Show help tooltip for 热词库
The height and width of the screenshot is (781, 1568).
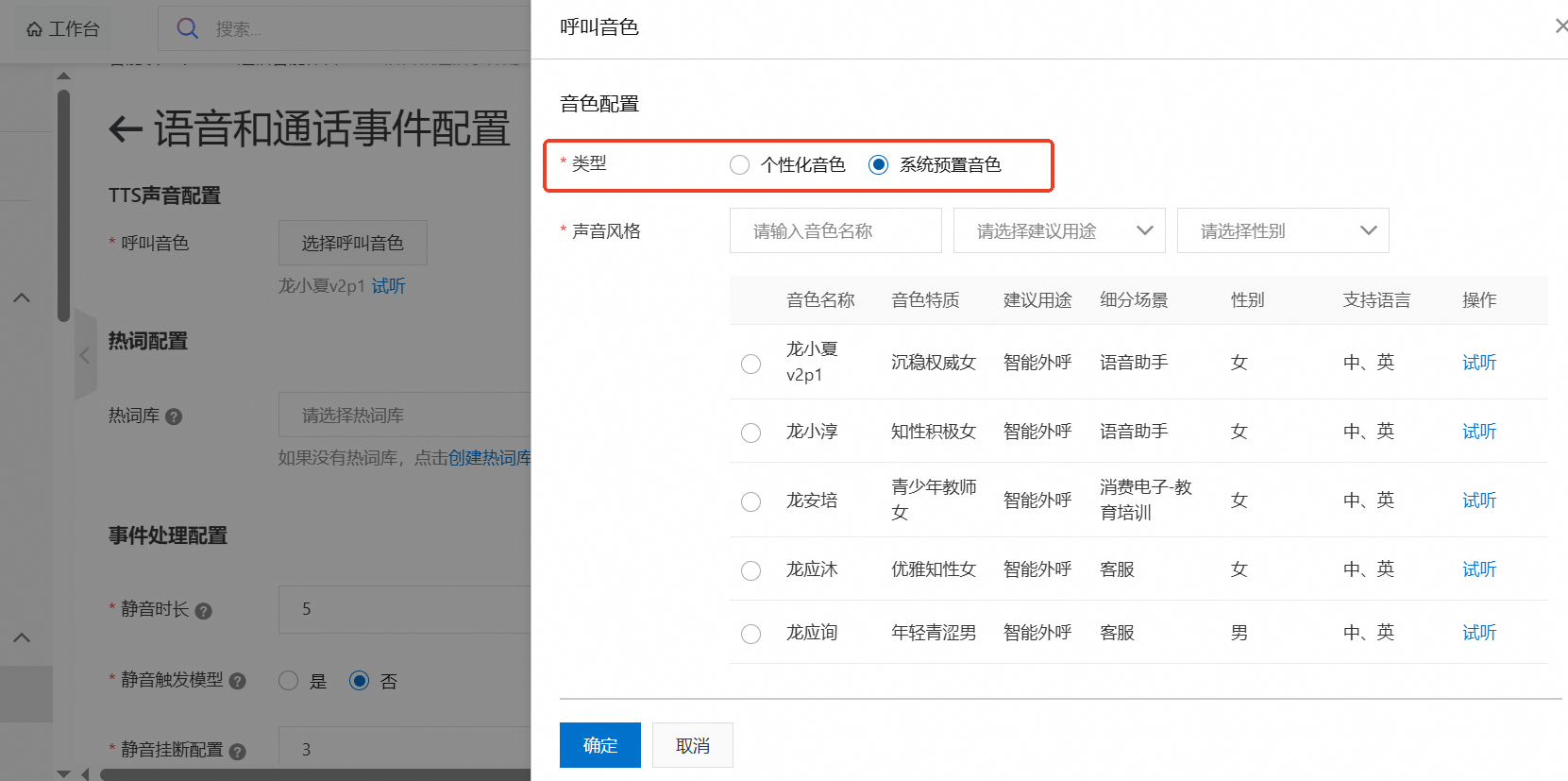[174, 416]
